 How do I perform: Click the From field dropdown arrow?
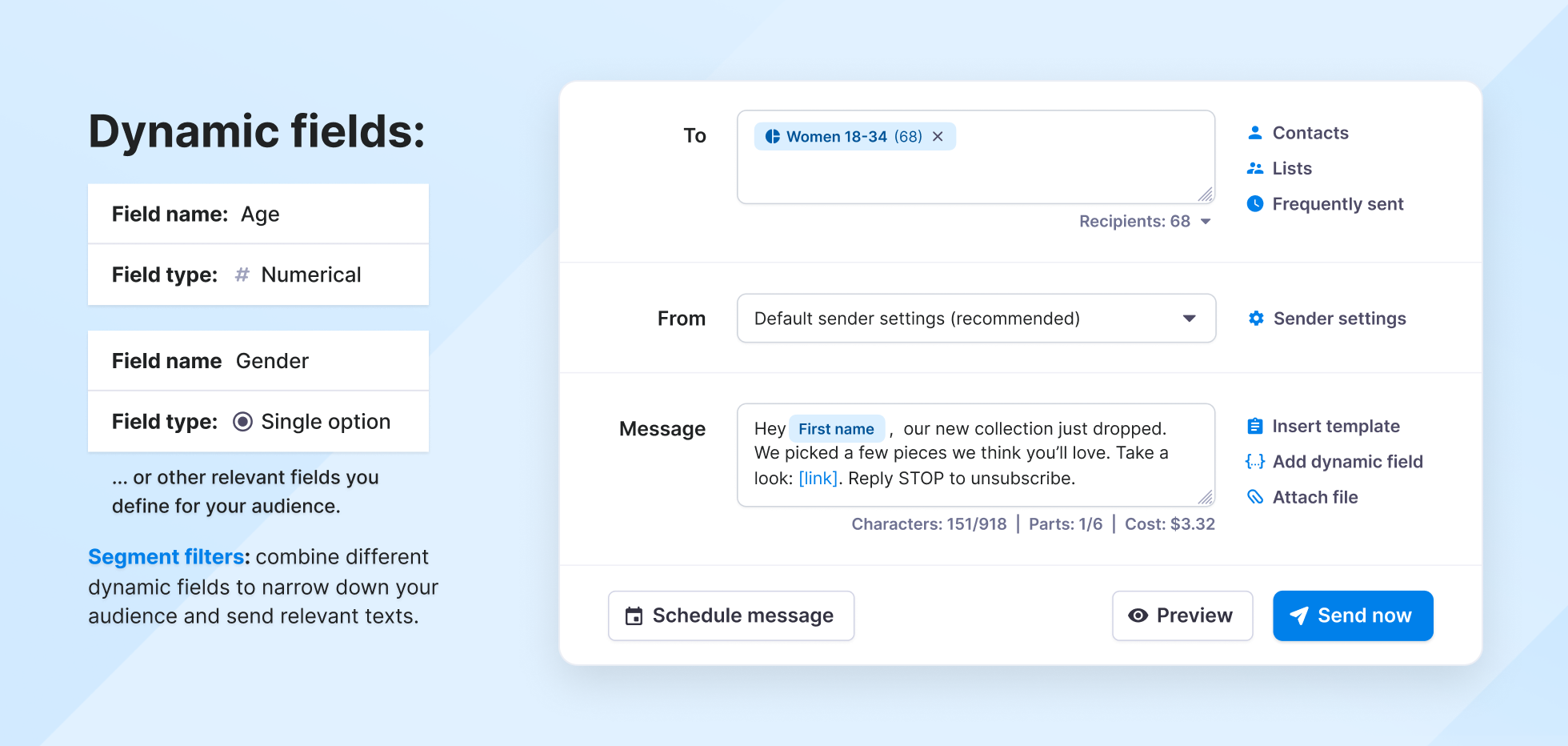point(1190,319)
